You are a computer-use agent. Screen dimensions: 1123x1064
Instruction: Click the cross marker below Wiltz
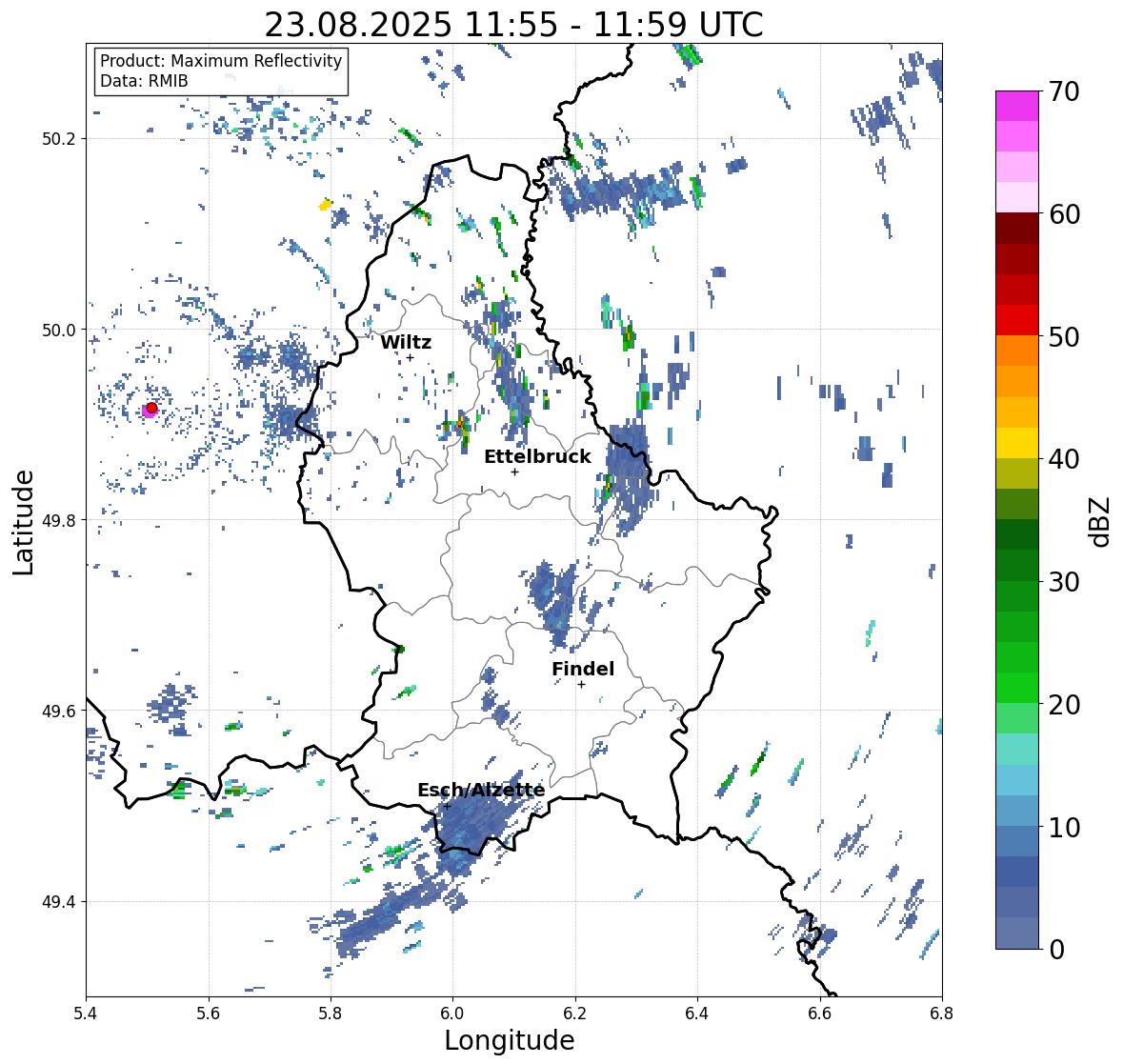point(410,357)
